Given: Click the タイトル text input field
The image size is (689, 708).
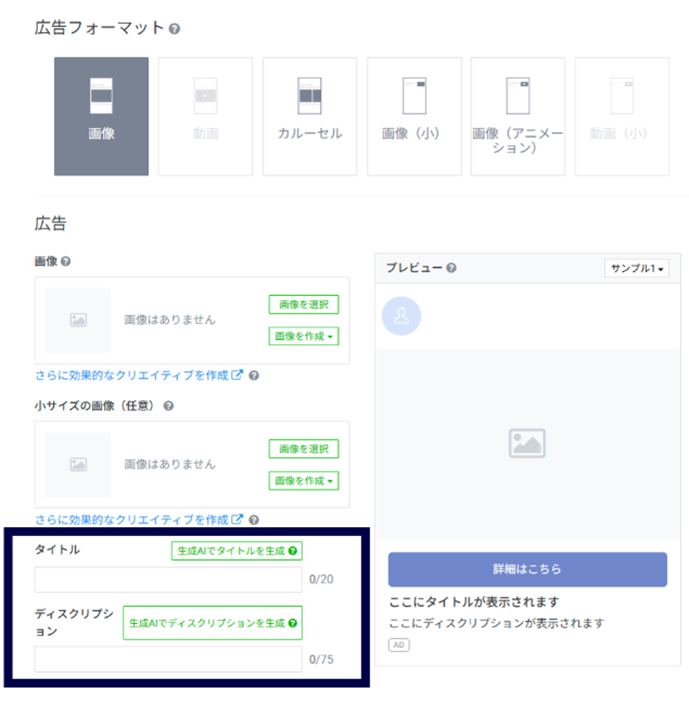Looking at the screenshot, I should point(168,580).
